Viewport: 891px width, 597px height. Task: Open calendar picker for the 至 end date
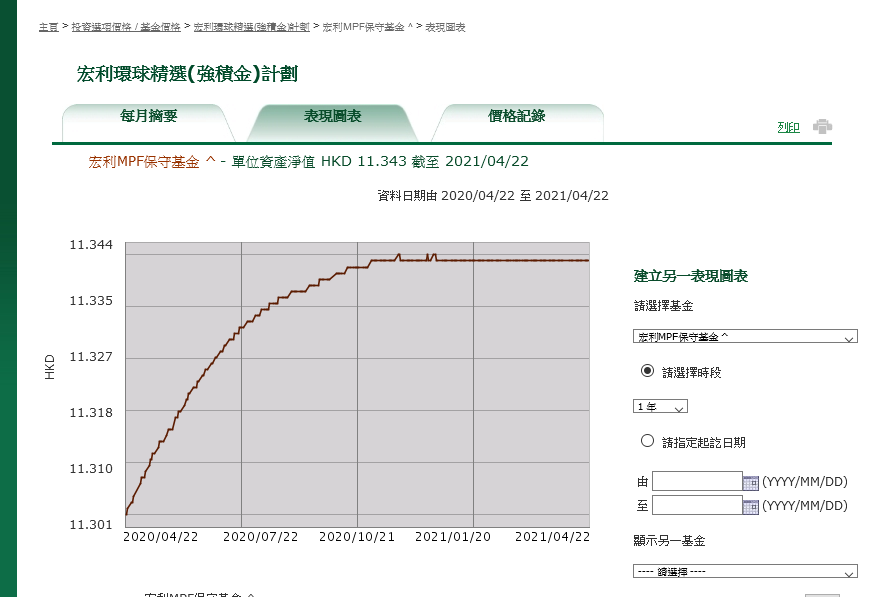[x=751, y=506]
